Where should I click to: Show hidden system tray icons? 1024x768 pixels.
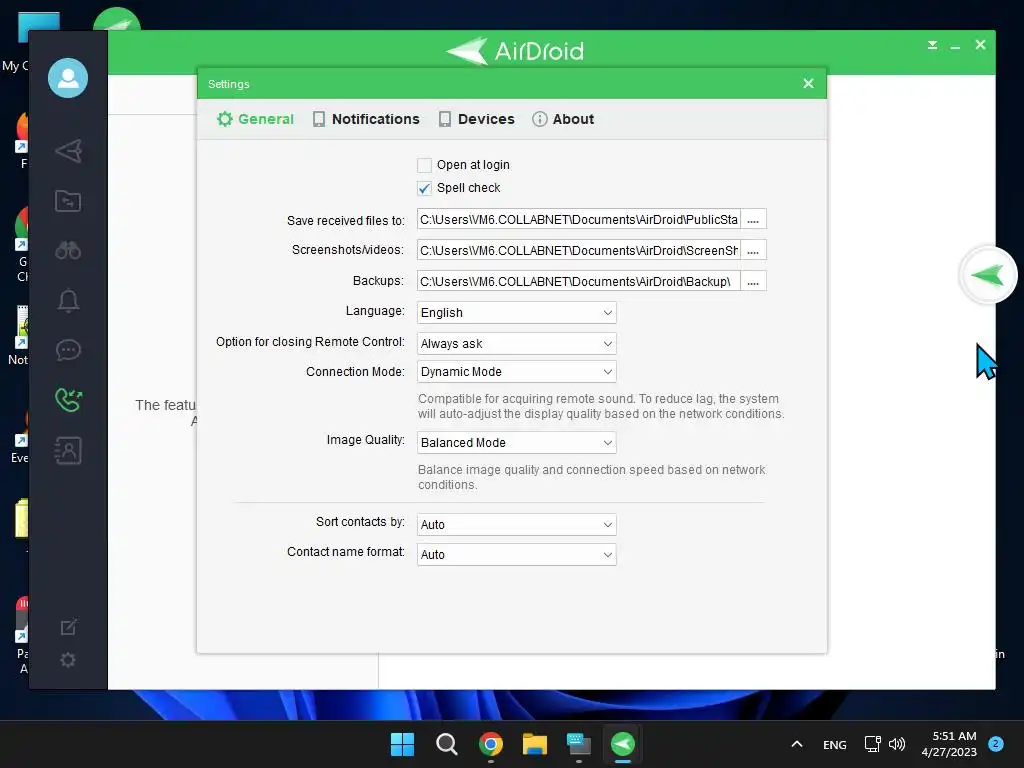coord(797,744)
